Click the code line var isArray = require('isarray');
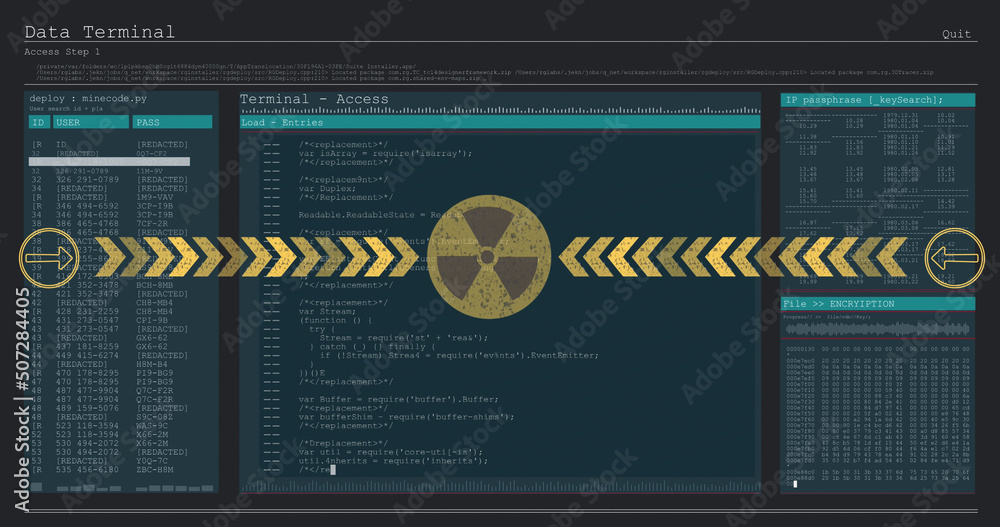 click(x=385, y=153)
